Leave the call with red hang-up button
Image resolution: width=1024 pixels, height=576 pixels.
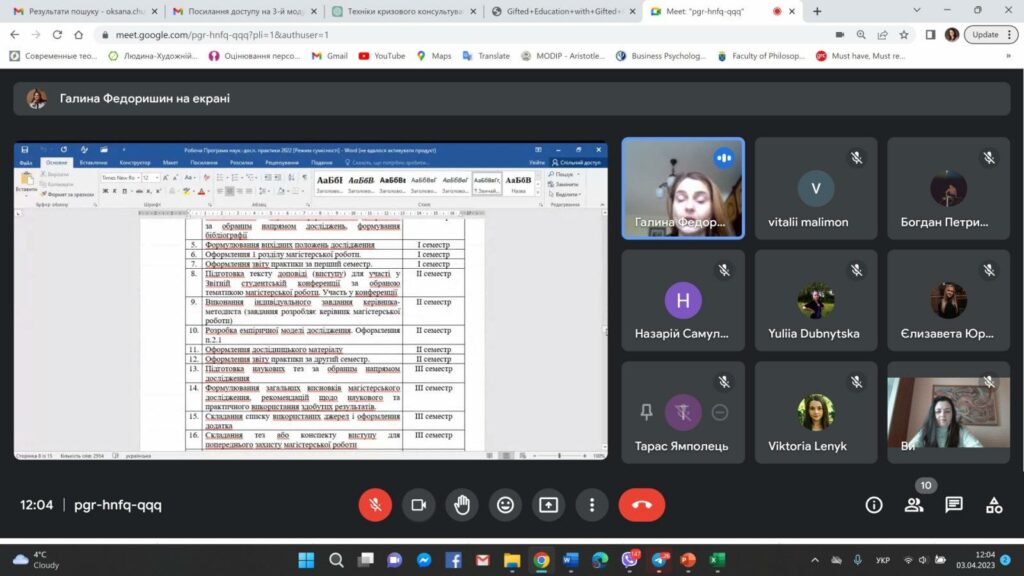641,505
